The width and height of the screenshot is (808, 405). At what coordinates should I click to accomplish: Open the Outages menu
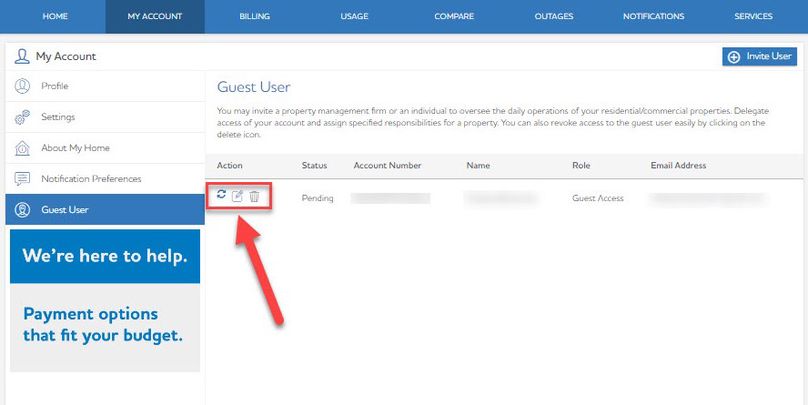click(553, 17)
